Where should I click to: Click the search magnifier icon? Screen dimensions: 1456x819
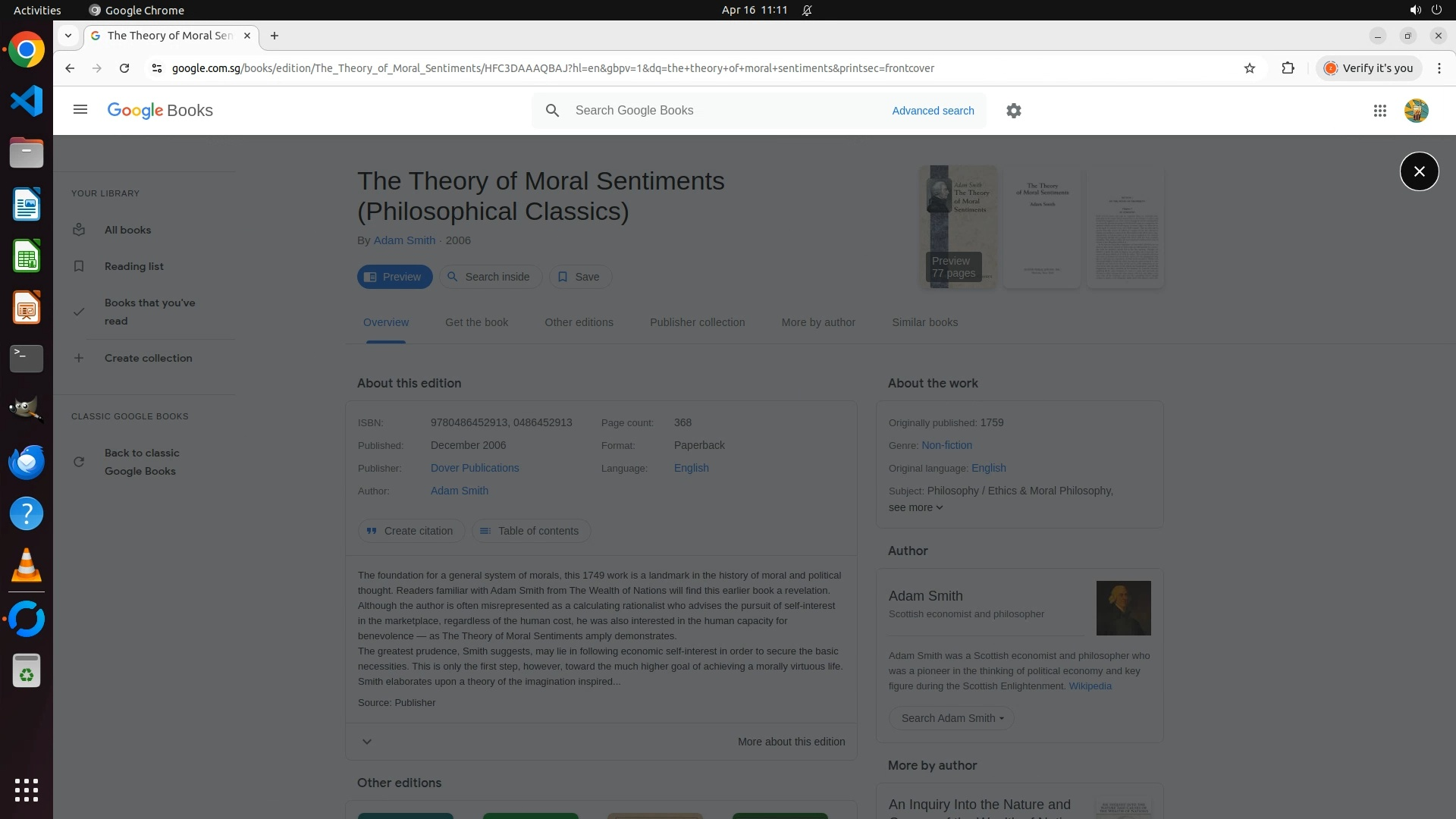coord(552,111)
